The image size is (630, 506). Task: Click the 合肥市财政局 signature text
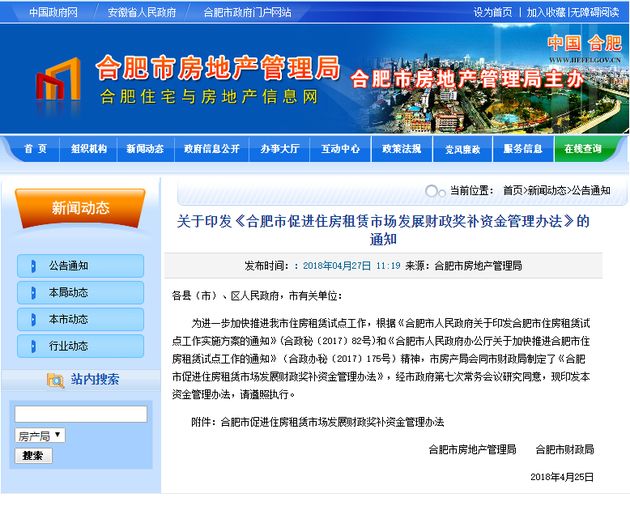click(565, 449)
